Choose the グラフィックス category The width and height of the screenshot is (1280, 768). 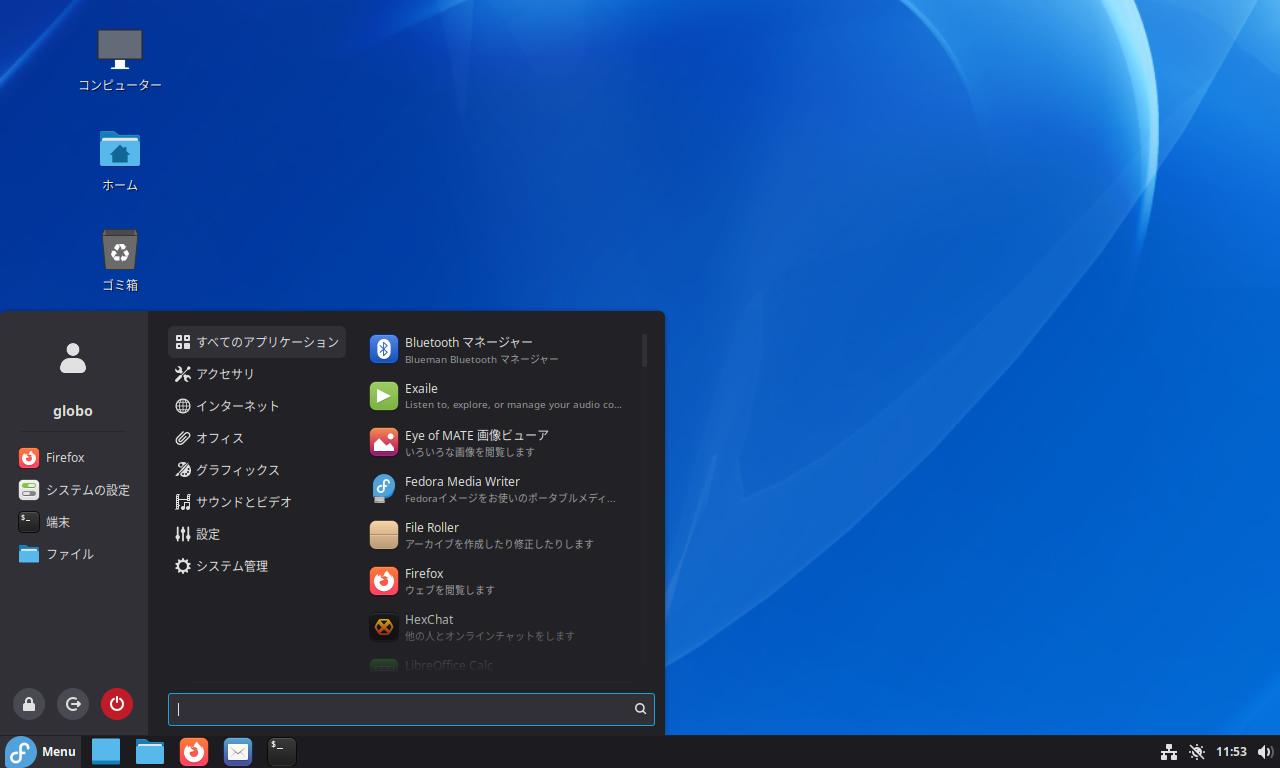(x=237, y=470)
